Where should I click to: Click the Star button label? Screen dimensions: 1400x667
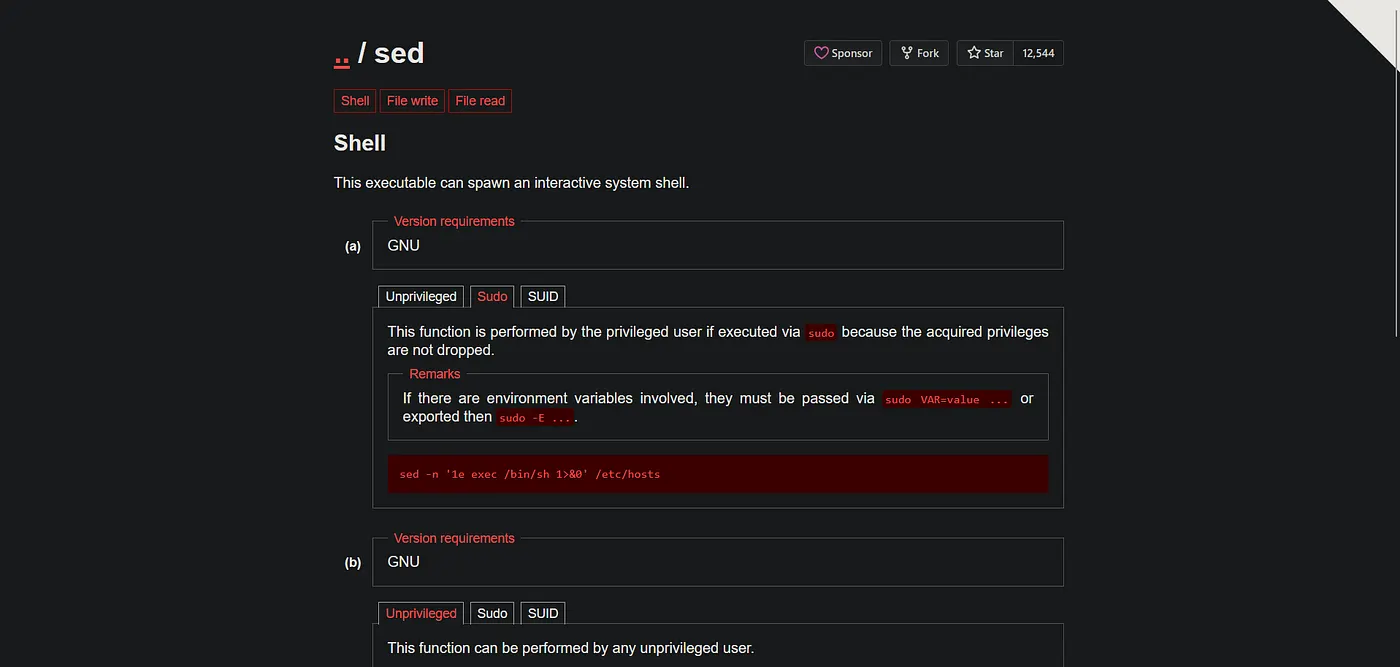click(994, 53)
